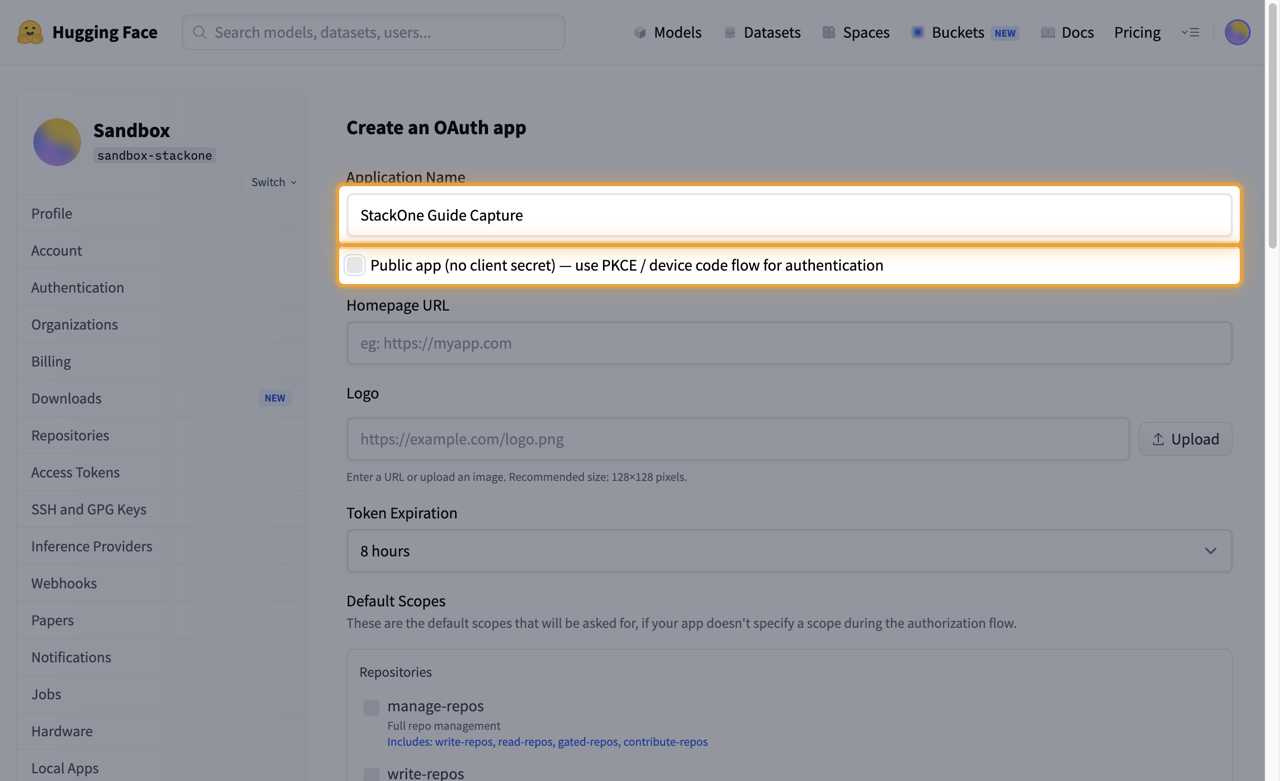
Task: Click the sandbox-stackone username tag
Action: 155,155
